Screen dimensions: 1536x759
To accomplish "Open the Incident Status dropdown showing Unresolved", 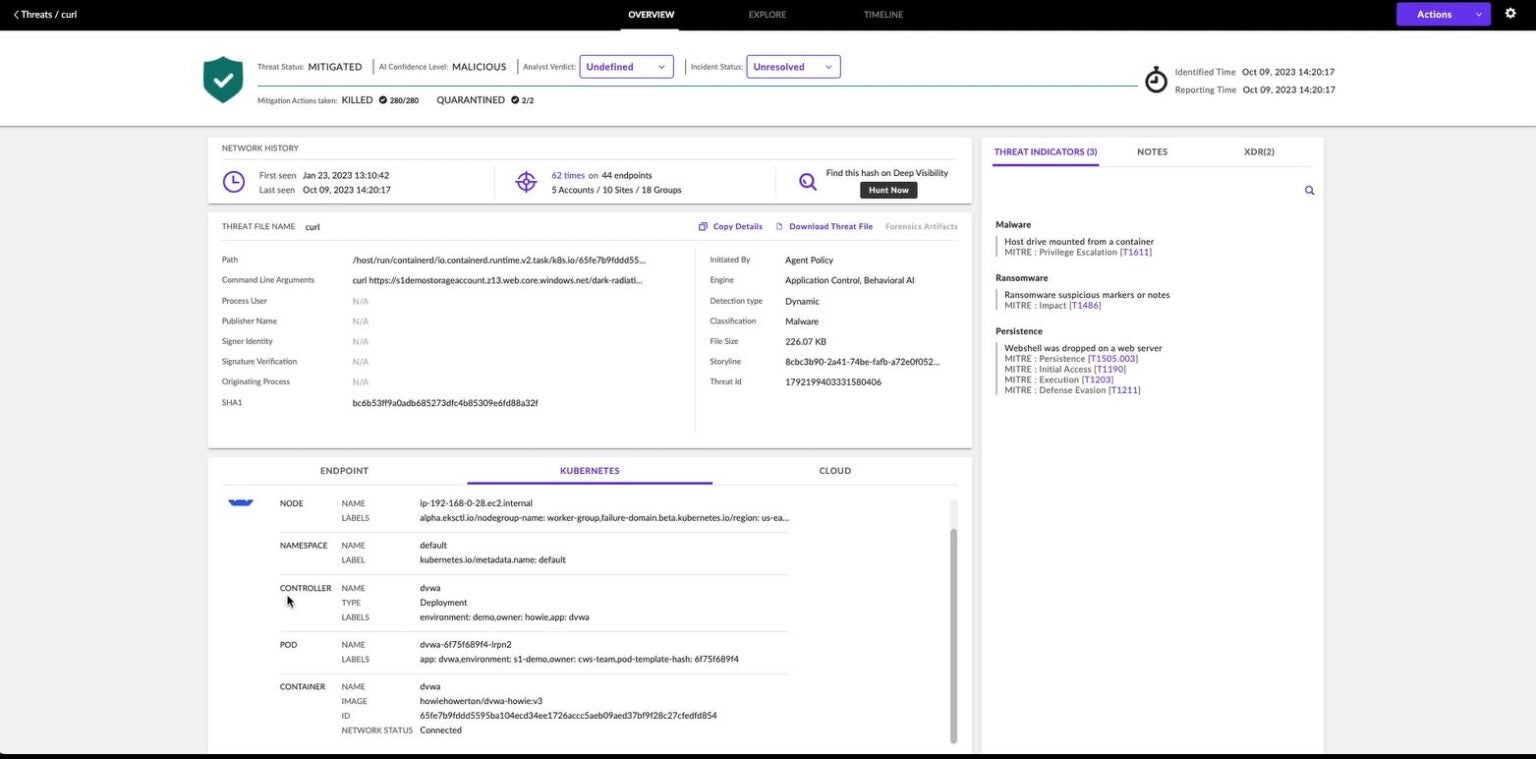I will pos(792,66).
